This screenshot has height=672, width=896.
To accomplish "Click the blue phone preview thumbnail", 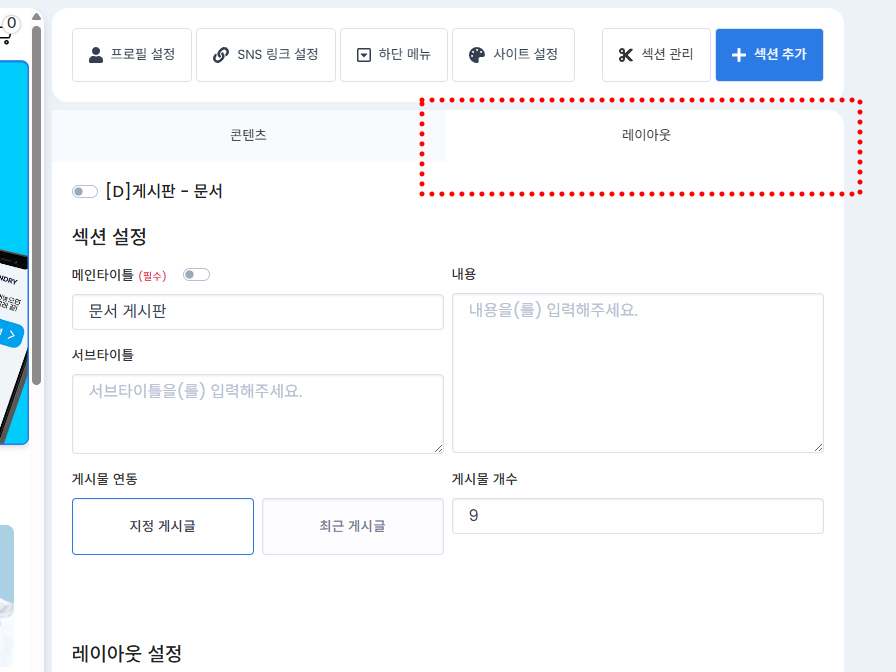I will tap(12, 250).
